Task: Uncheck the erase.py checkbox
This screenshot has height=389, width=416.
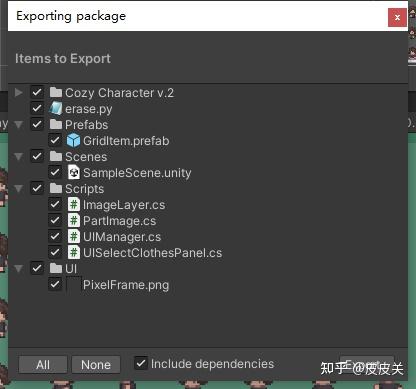Action: point(37,108)
